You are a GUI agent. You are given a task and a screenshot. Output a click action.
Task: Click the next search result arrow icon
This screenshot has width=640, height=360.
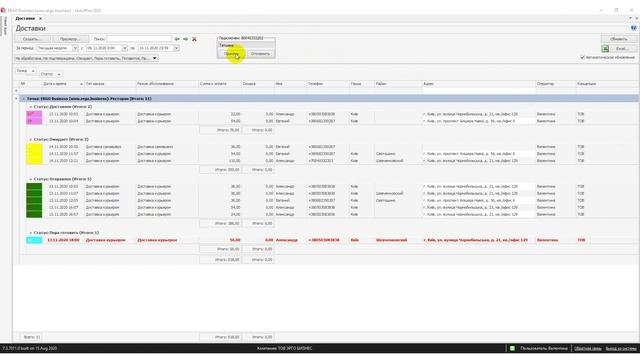(185, 39)
